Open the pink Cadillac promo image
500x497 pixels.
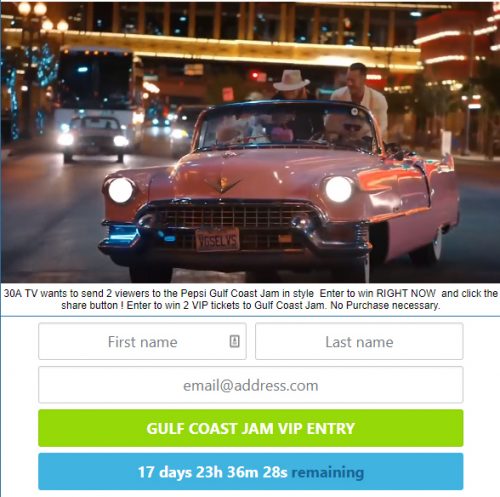point(250,142)
